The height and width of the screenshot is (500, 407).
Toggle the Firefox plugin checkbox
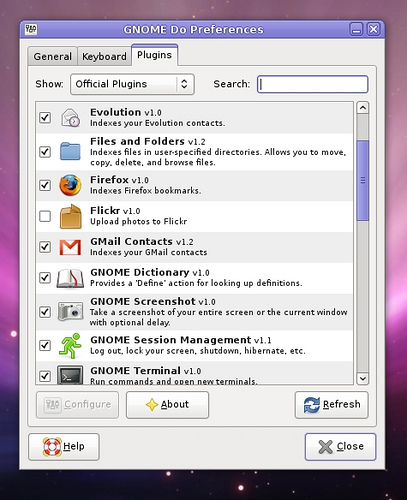(45, 185)
